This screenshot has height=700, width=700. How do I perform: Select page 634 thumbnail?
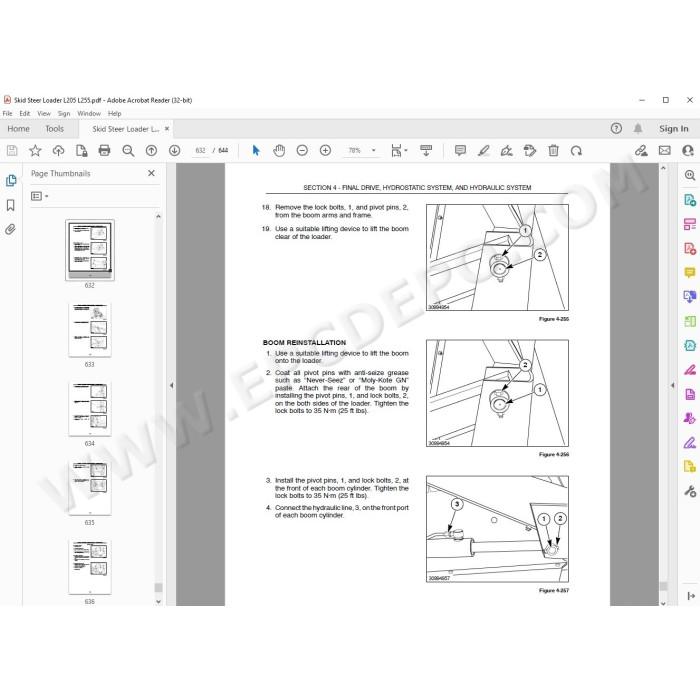90,409
